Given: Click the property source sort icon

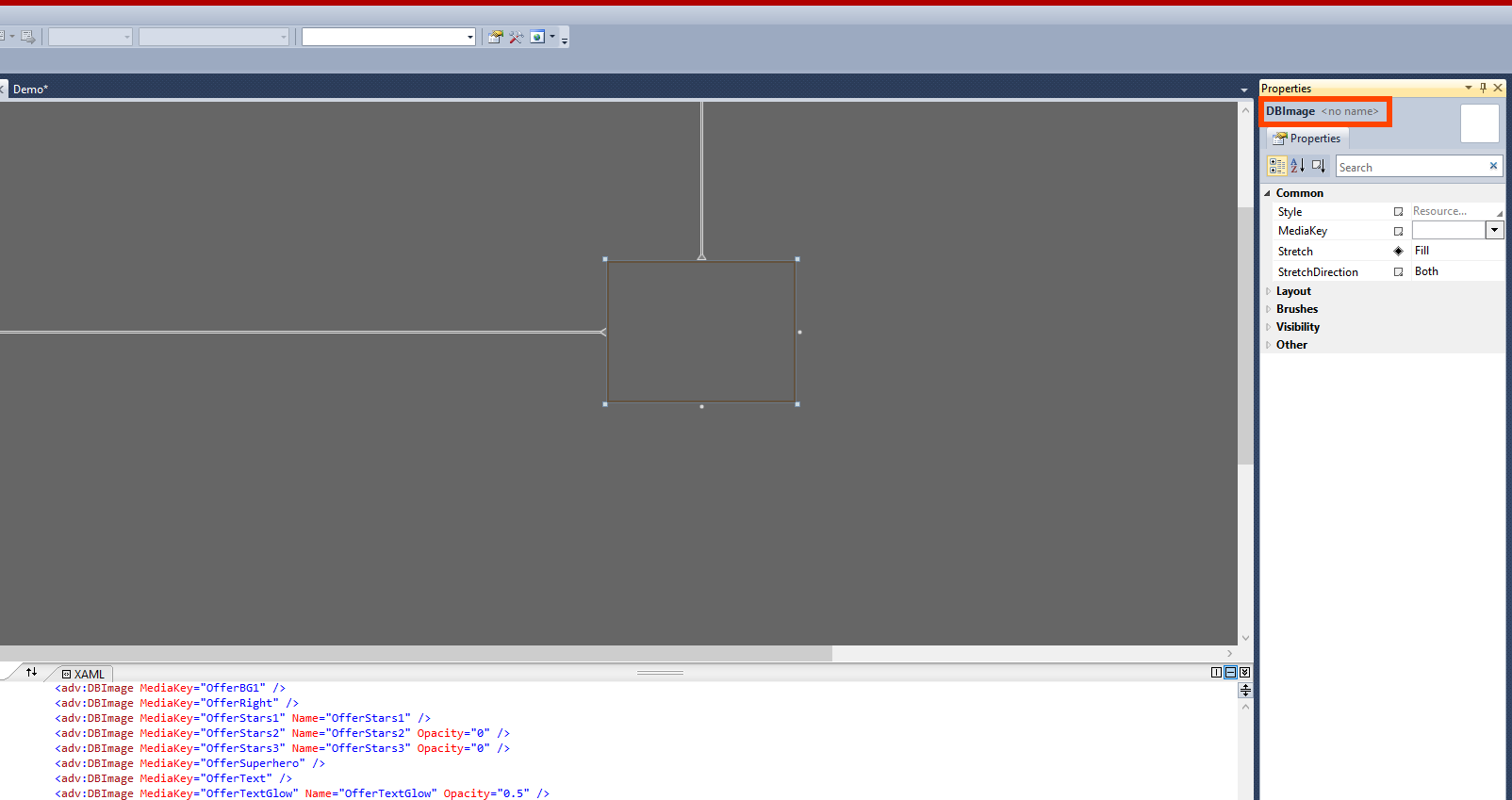Looking at the screenshot, I should (1318, 166).
